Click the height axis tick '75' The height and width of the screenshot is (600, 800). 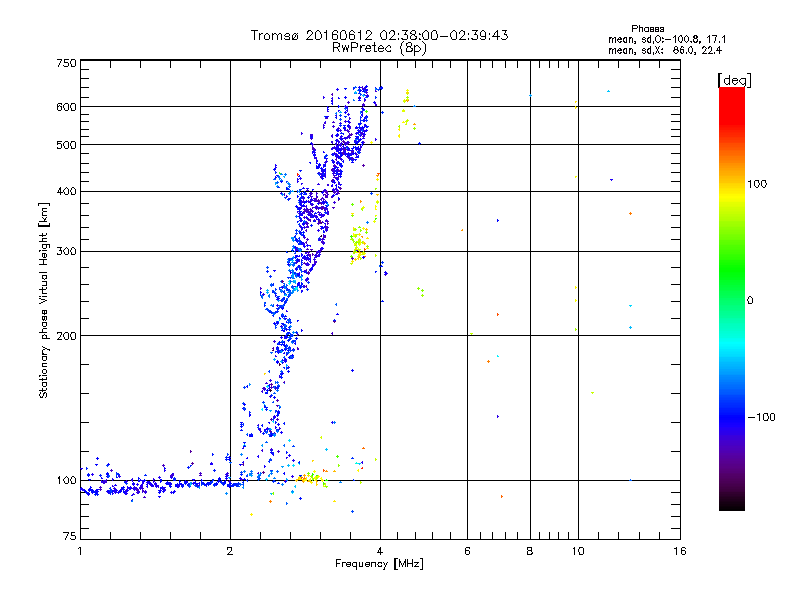coord(69,536)
